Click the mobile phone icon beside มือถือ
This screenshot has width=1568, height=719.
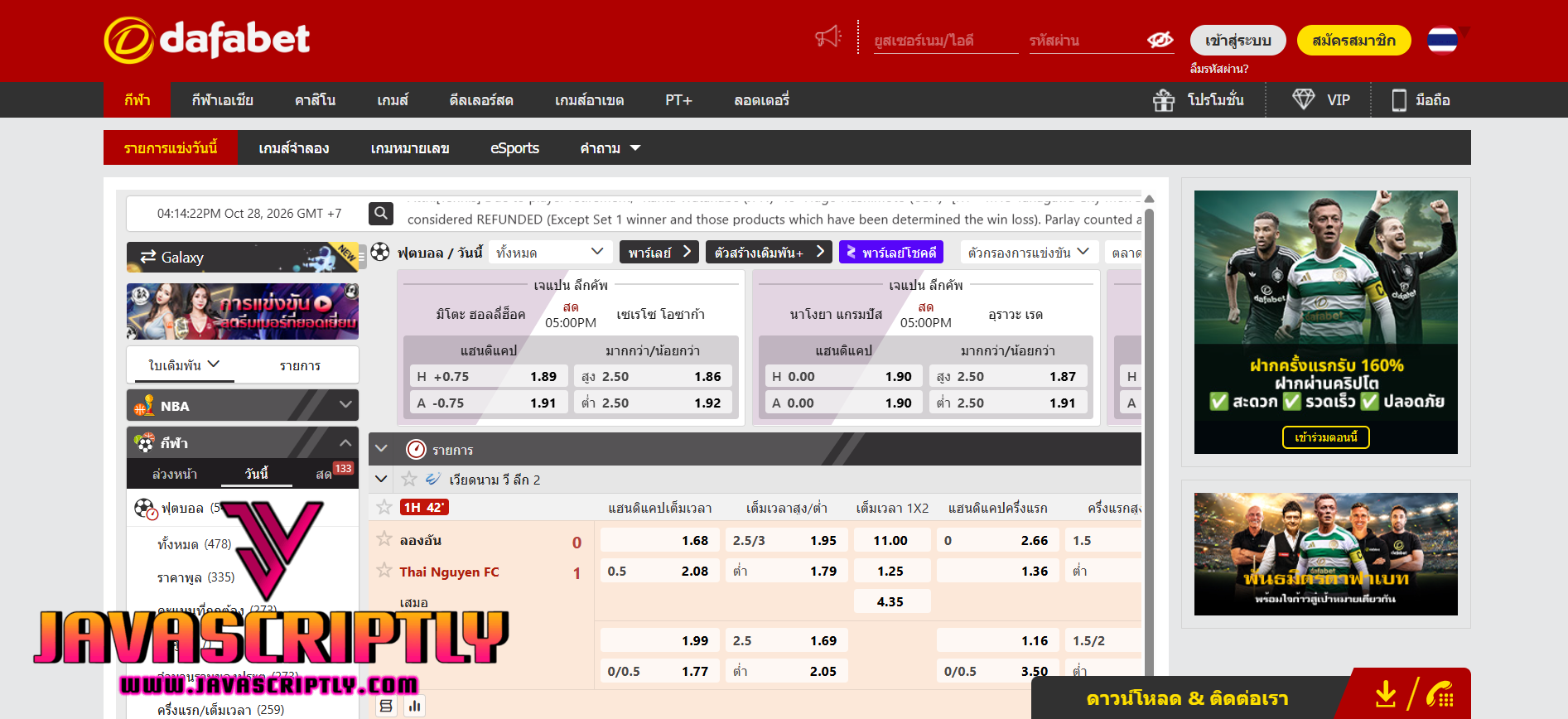click(x=1399, y=100)
